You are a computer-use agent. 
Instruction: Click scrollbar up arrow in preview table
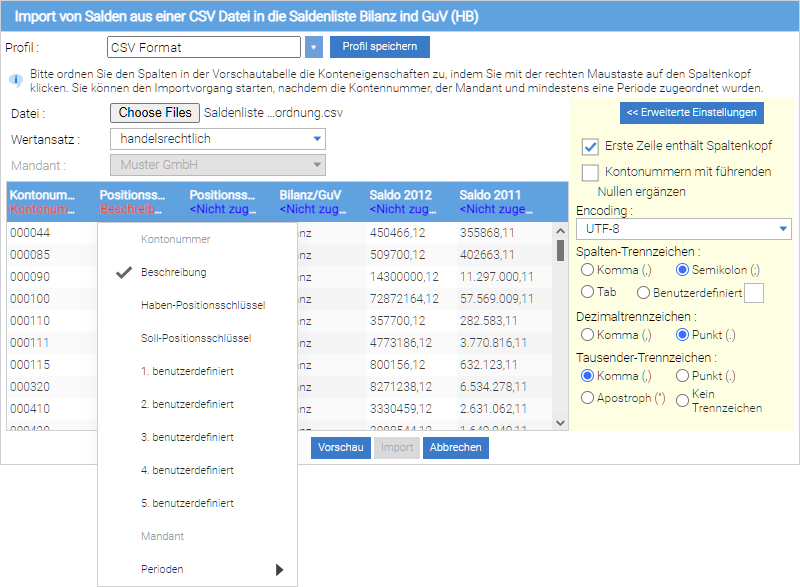tap(560, 230)
